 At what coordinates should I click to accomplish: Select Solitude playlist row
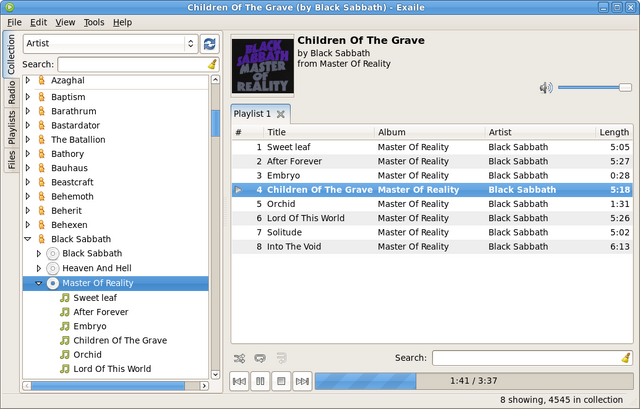432,232
